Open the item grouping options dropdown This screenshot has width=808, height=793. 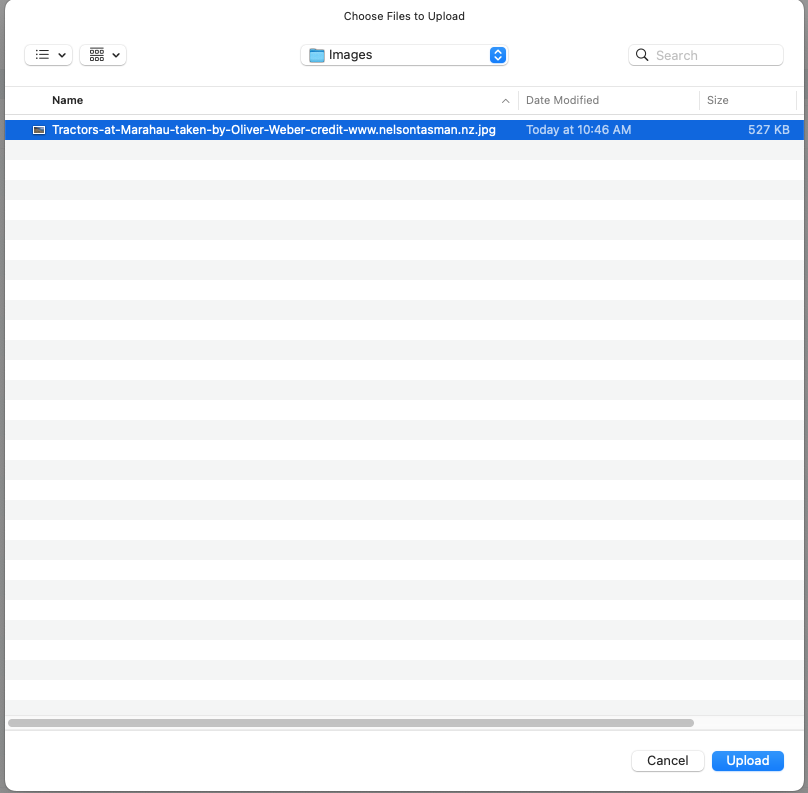point(103,55)
